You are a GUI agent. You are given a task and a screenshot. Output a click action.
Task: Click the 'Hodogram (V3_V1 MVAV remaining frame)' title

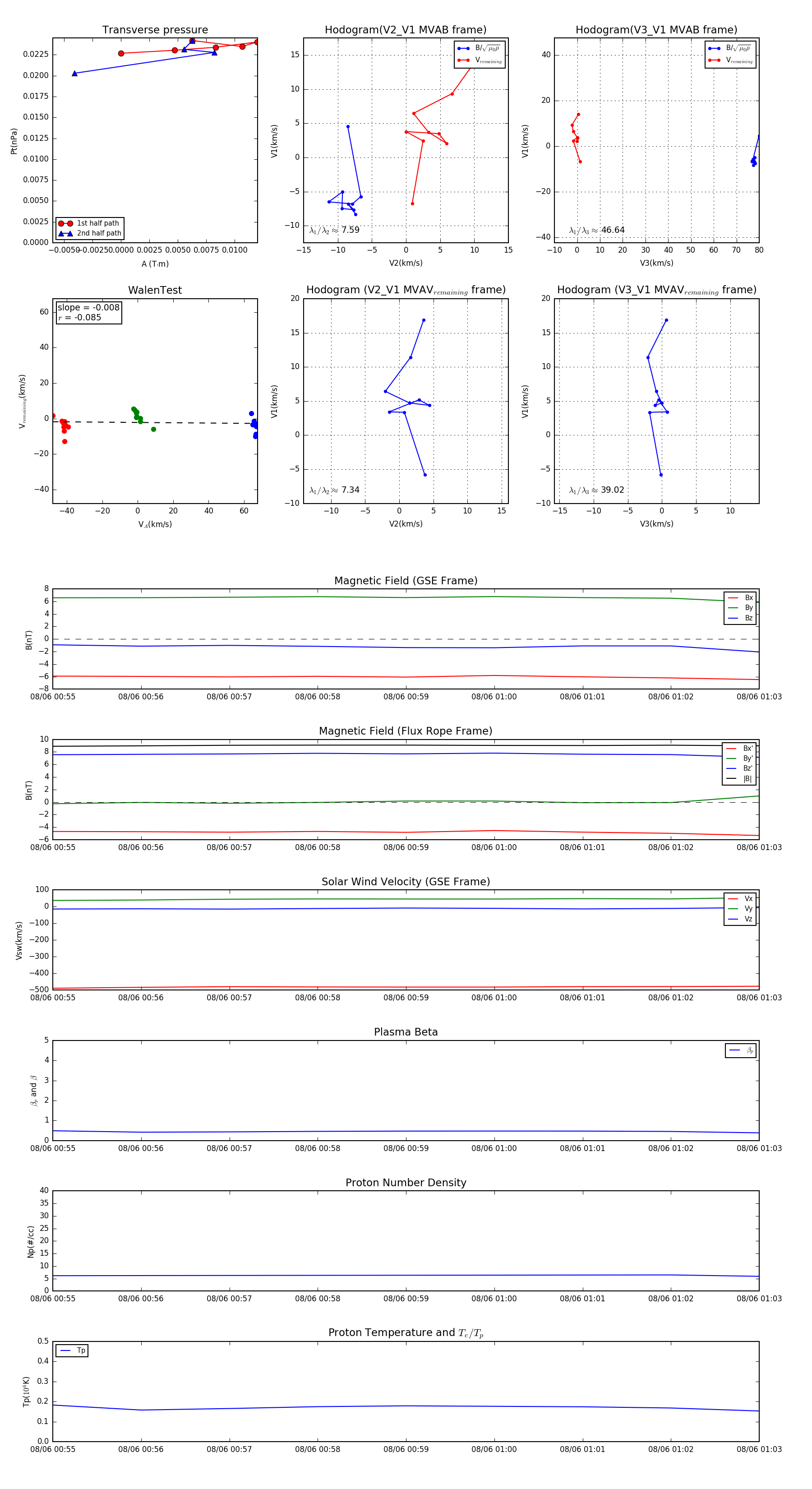click(656, 290)
